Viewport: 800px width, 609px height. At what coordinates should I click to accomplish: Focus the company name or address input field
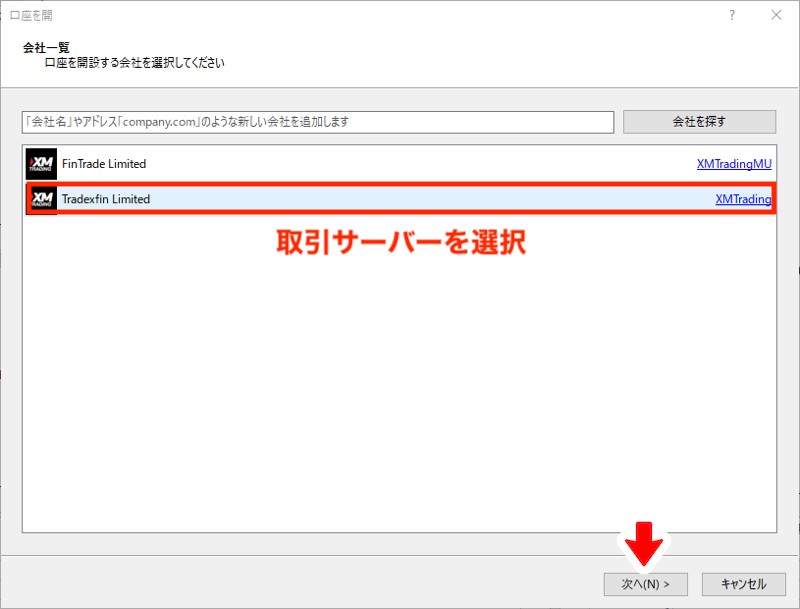pyautogui.click(x=318, y=122)
